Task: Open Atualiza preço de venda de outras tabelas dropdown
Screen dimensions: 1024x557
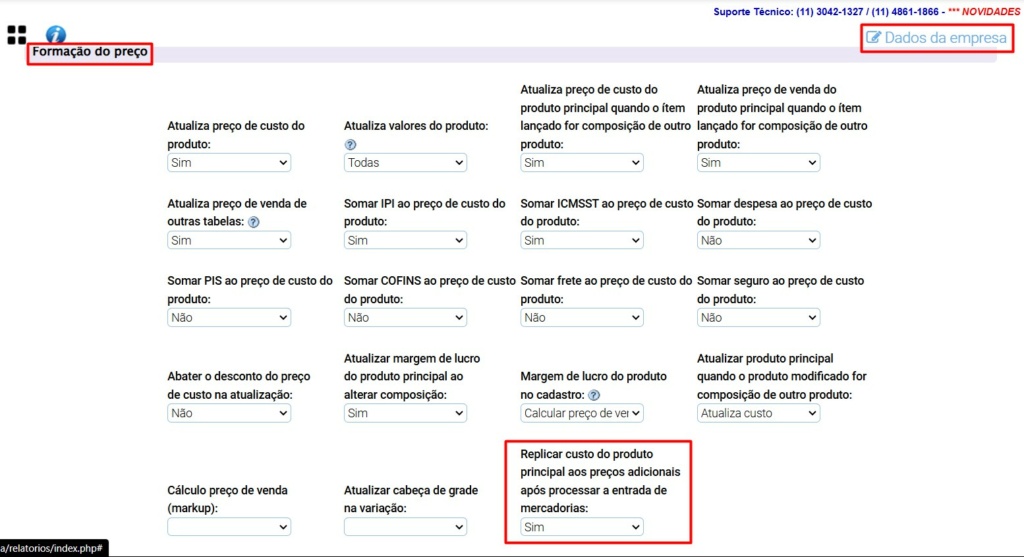Action: pyautogui.click(x=229, y=240)
